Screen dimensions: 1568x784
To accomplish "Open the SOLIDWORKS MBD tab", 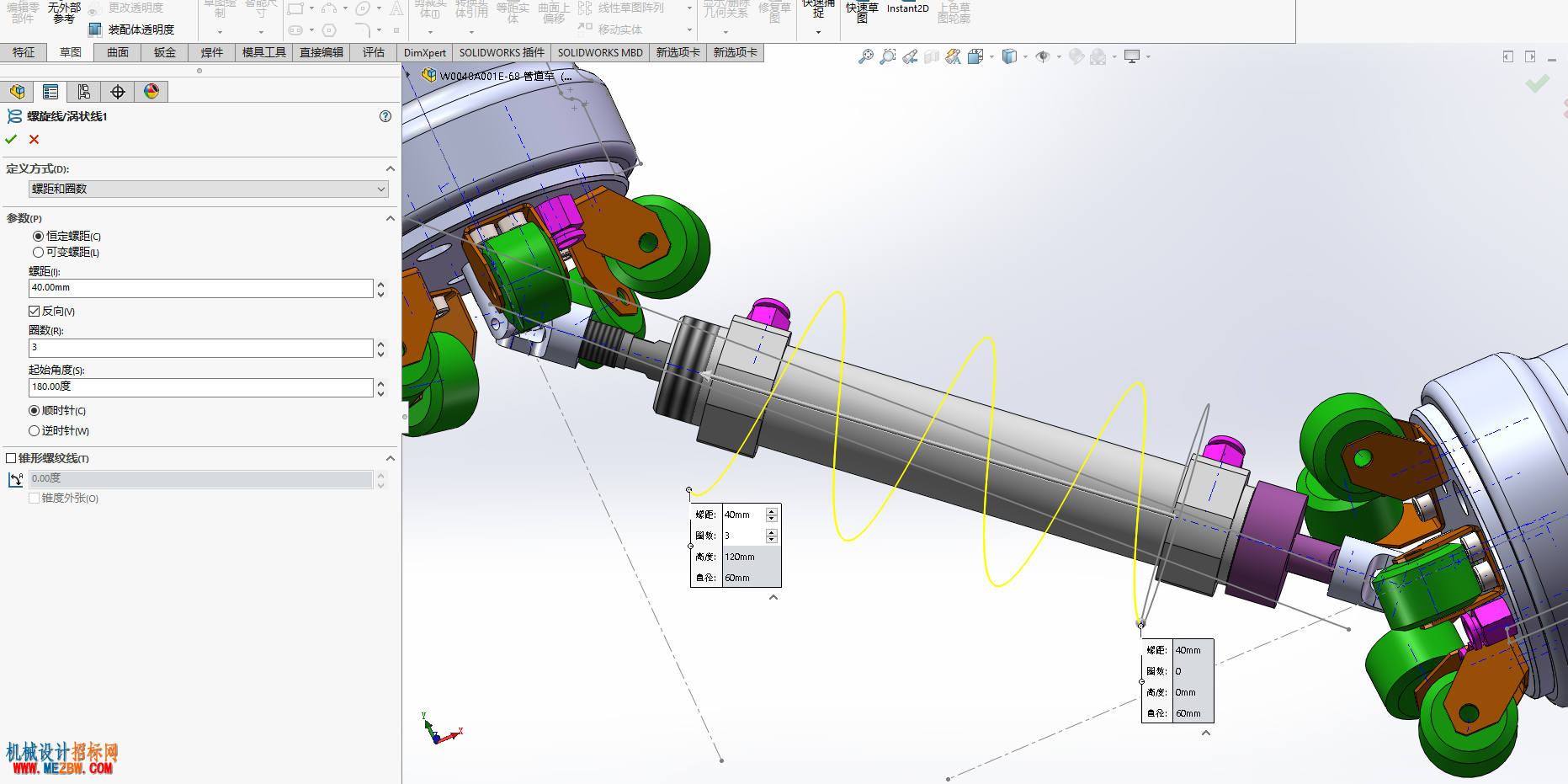I will 600,52.
